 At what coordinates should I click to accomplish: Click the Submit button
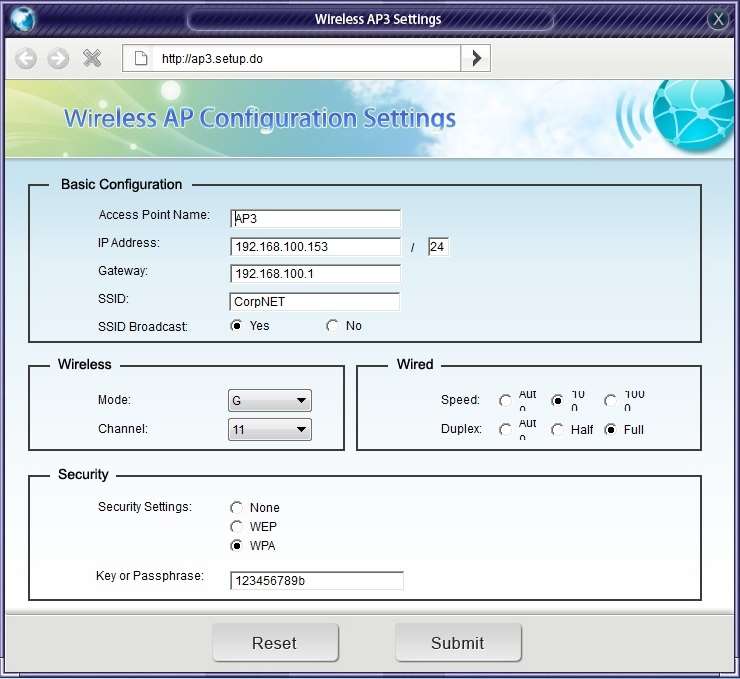458,643
